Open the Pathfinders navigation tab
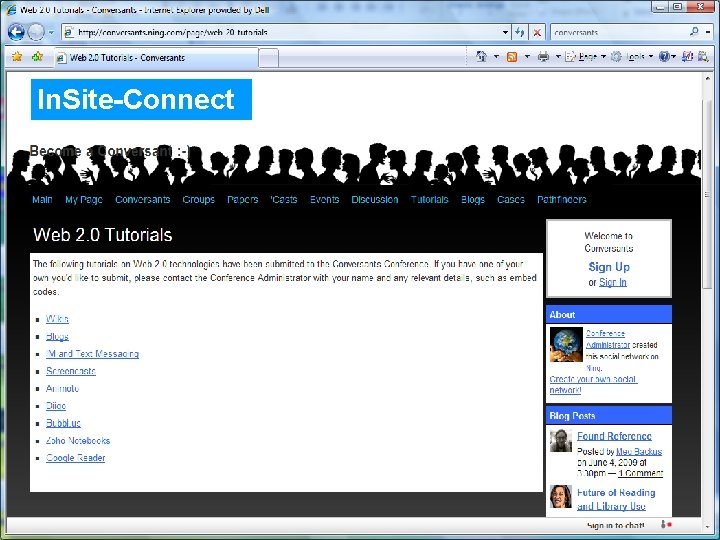The width and height of the screenshot is (720, 540). [562, 200]
